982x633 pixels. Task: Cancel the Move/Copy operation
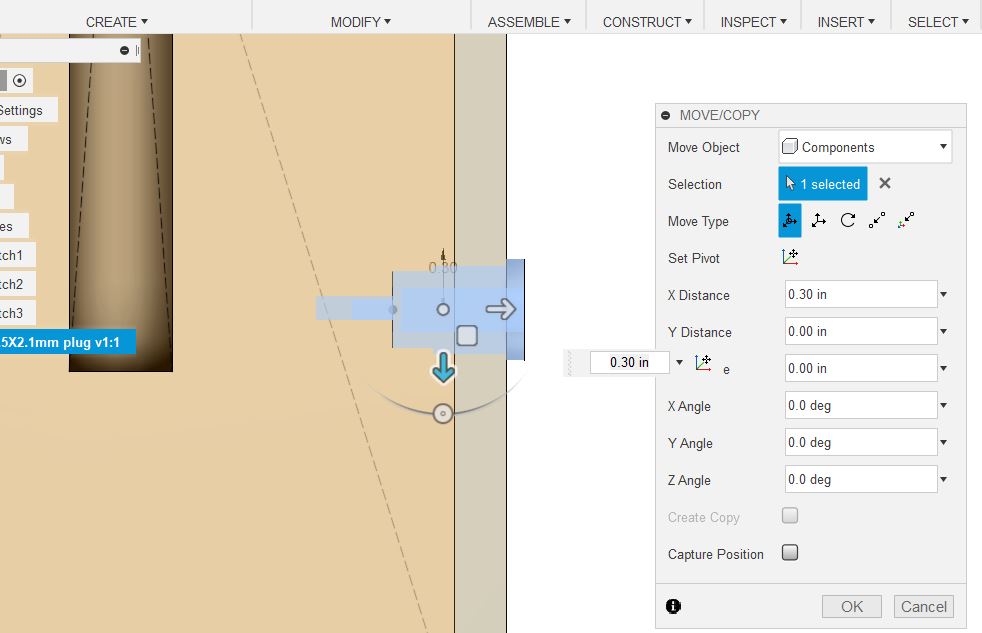[924, 606]
